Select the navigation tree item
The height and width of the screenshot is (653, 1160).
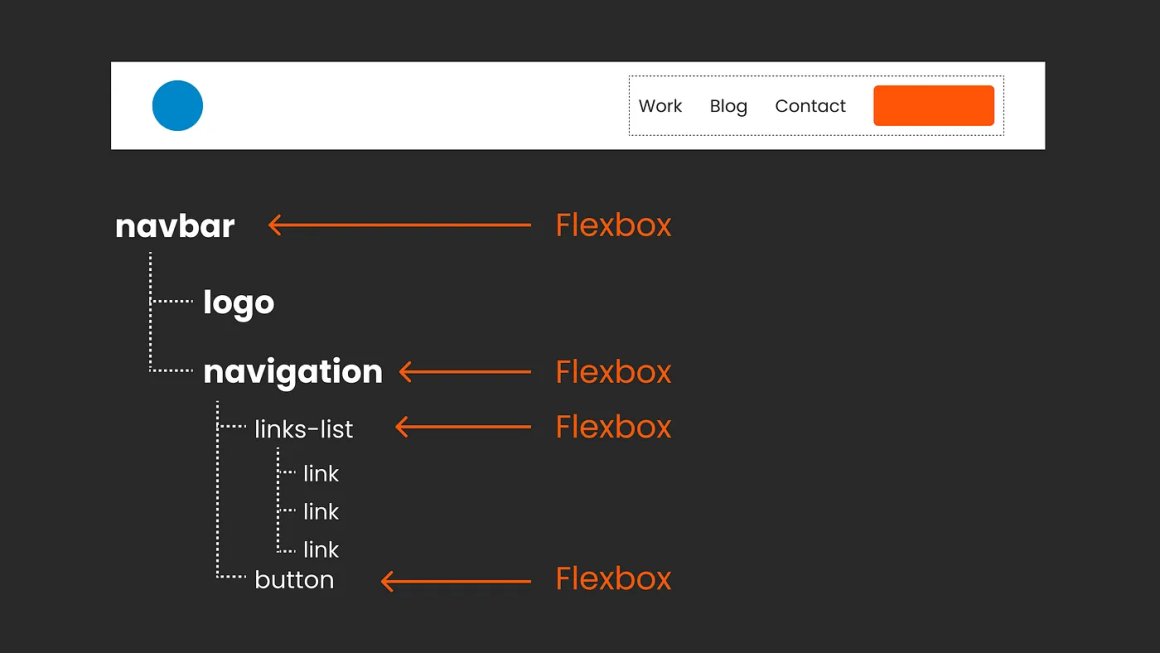pyautogui.click(x=292, y=372)
